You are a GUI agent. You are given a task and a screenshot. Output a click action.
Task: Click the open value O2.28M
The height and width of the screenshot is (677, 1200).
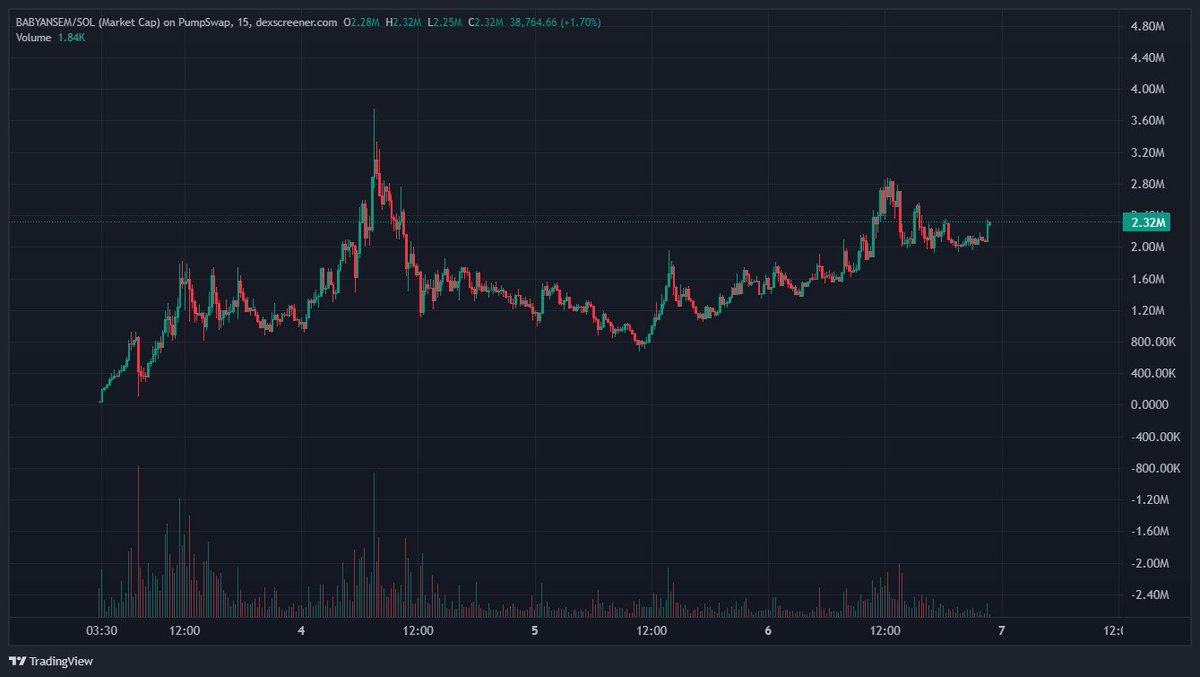(x=360, y=22)
